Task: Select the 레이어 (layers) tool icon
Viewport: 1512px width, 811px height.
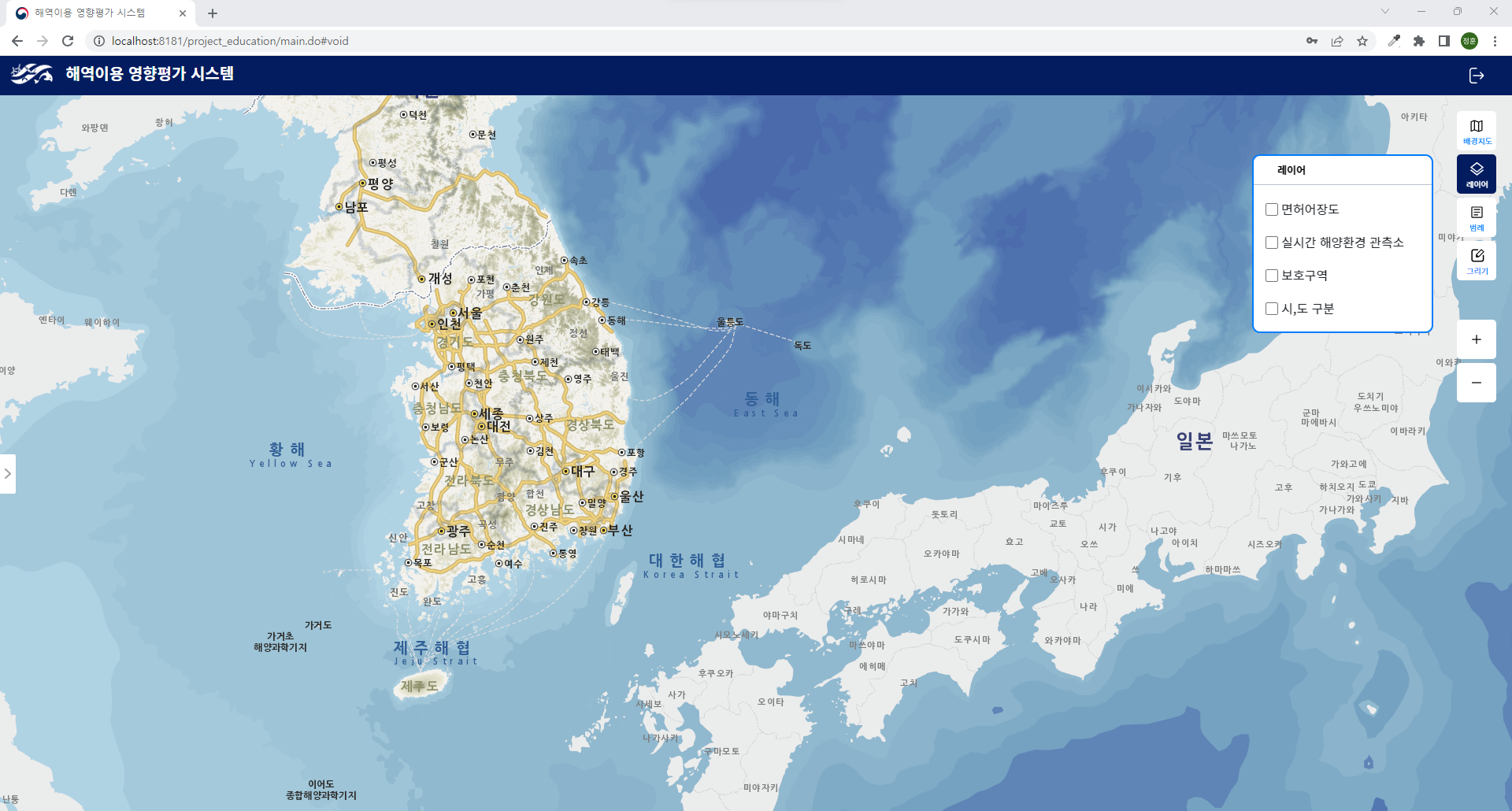Action: pos(1477,172)
